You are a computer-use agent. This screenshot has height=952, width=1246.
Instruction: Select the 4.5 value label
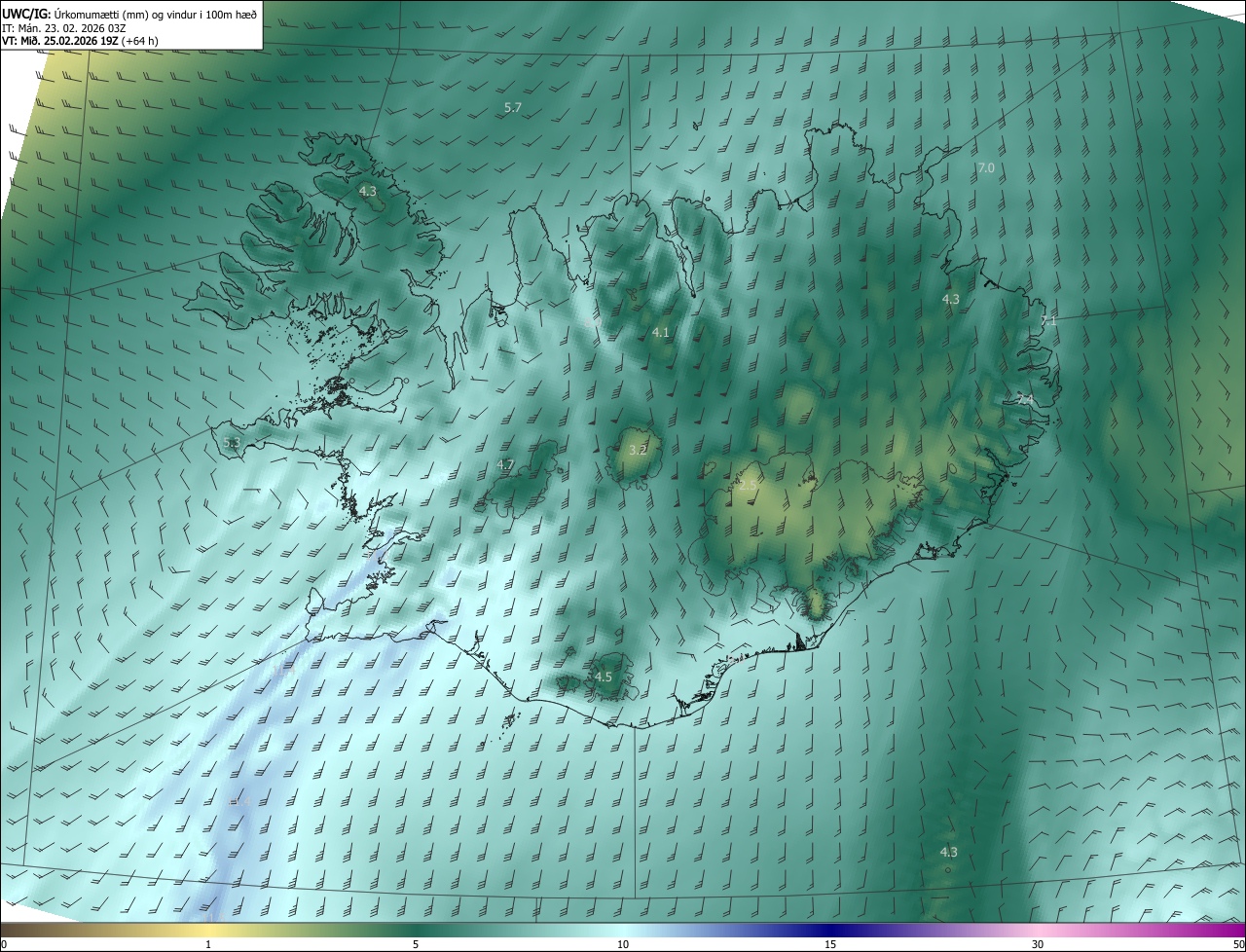[603, 677]
